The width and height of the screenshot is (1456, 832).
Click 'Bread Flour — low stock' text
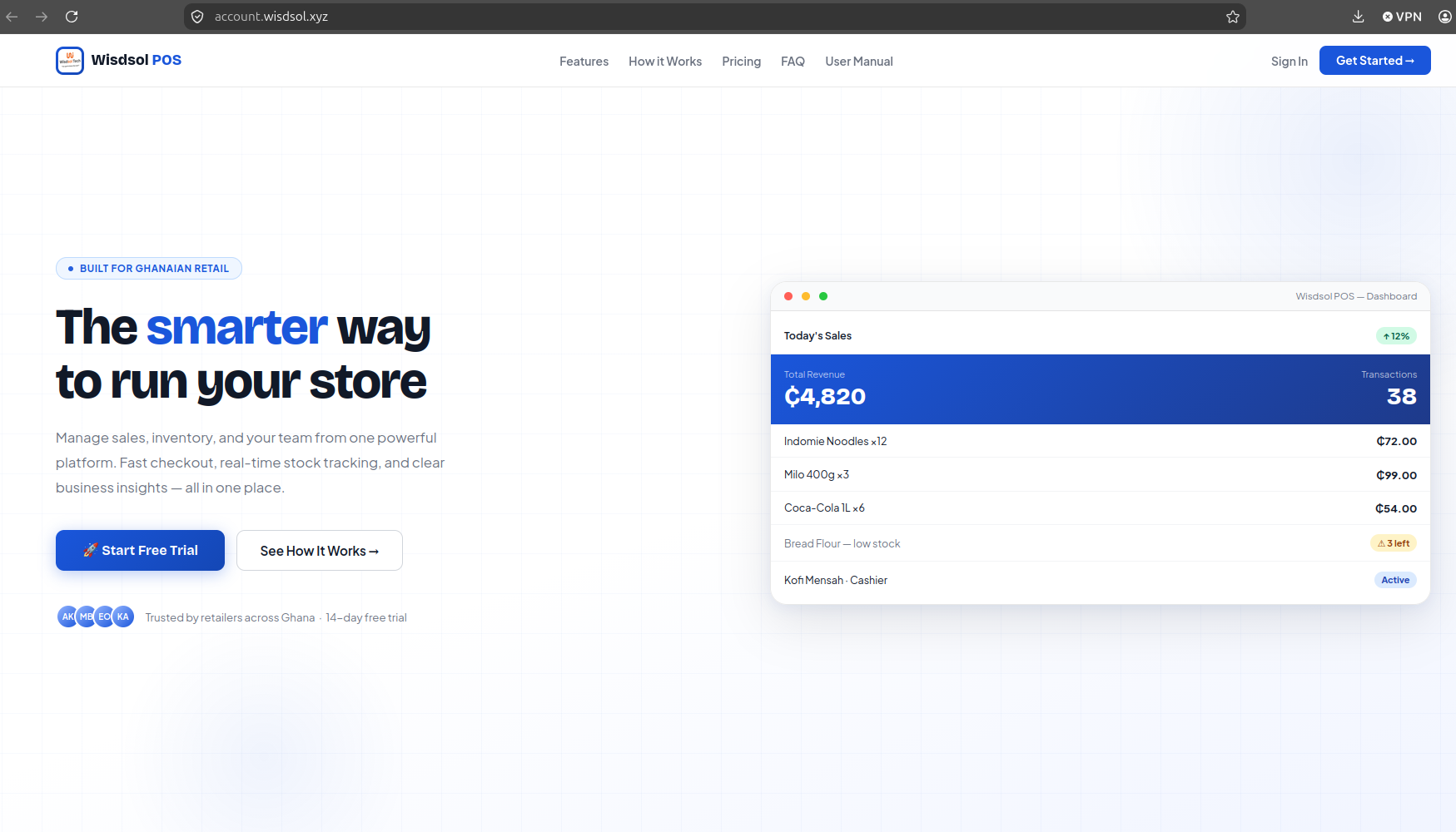point(842,543)
